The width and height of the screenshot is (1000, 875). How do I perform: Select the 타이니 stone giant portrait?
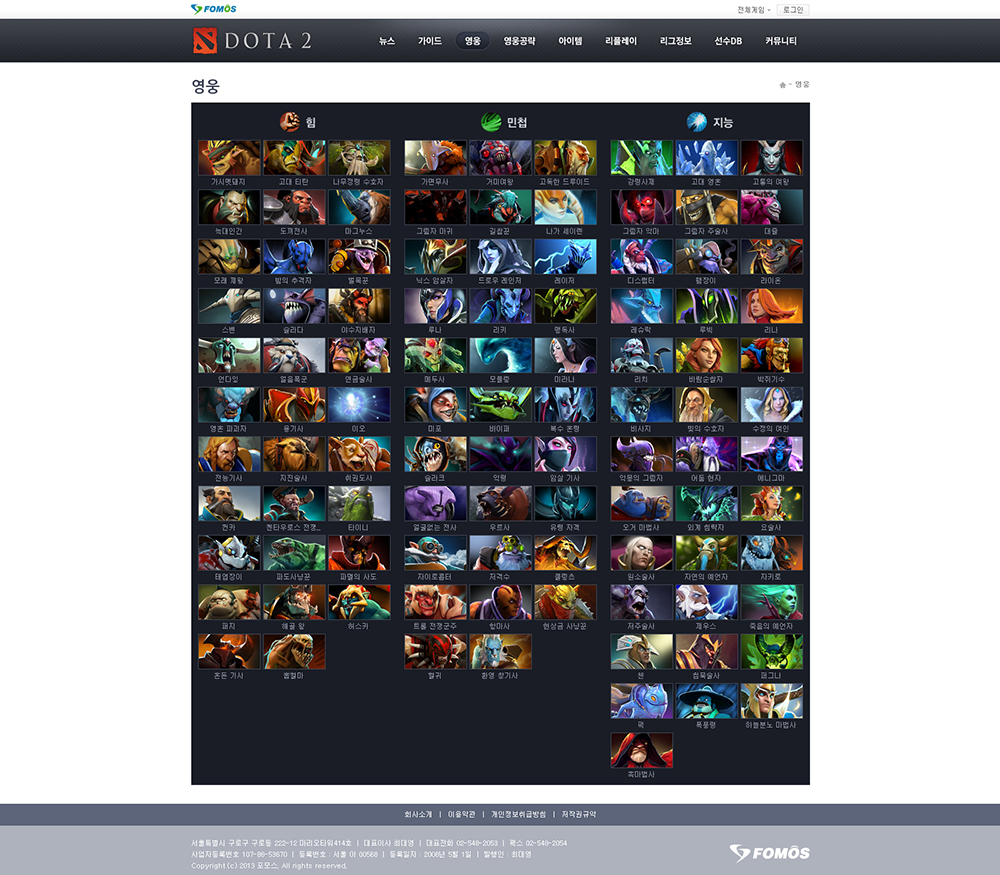(359, 503)
